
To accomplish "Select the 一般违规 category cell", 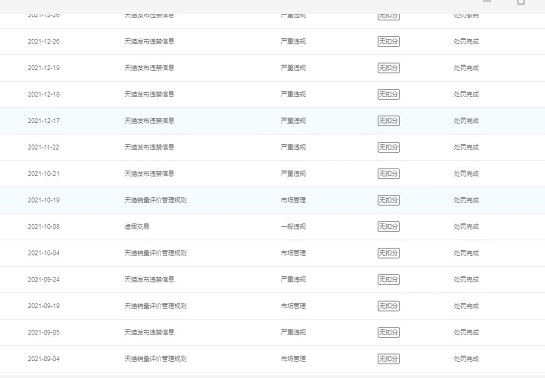I will tap(293, 227).
